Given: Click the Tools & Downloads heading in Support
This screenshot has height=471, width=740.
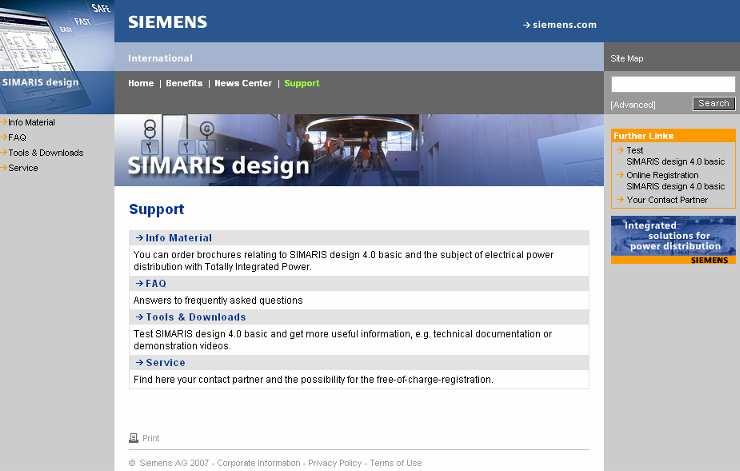Looking at the screenshot, I should (196, 317).
